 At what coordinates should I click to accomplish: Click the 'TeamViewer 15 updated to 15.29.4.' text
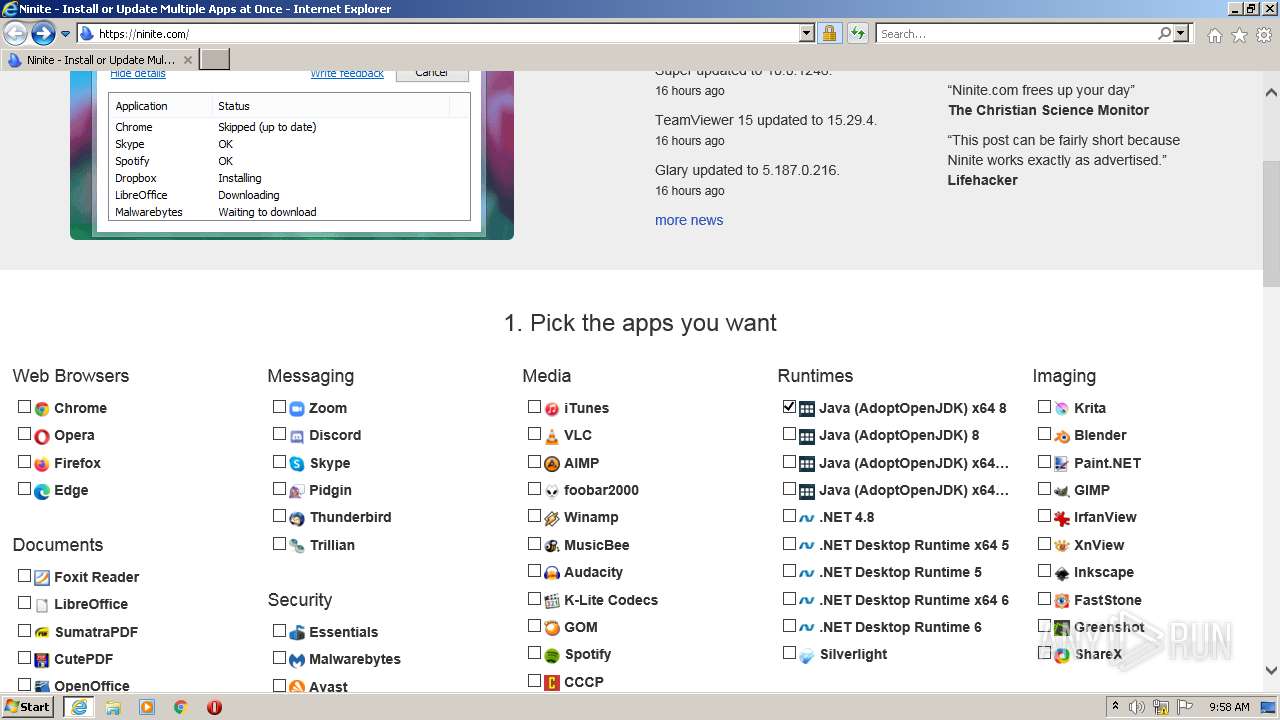(x=766, y=120)
